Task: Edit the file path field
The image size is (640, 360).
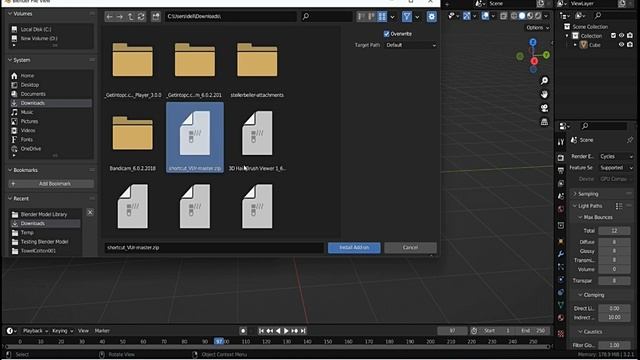Action: [231, 17]
